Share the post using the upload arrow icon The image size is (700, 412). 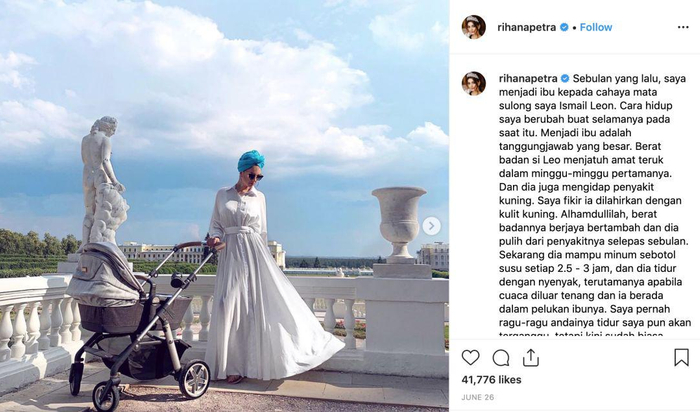[x=530, y=358]
